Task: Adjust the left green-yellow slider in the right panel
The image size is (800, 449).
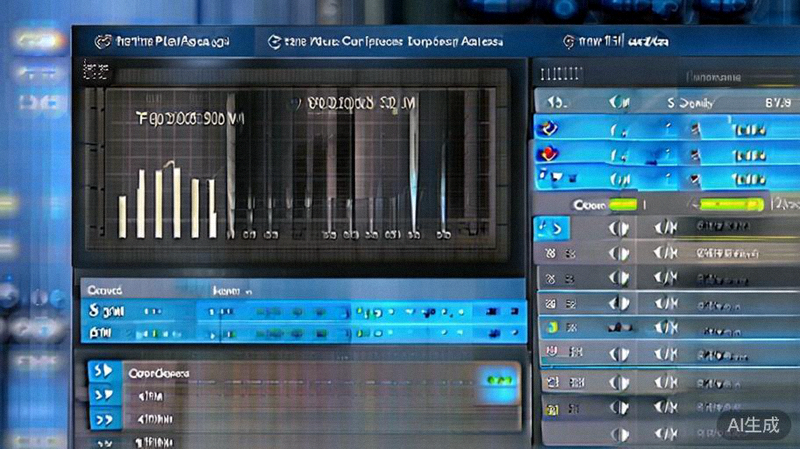Action: [622, 204]
